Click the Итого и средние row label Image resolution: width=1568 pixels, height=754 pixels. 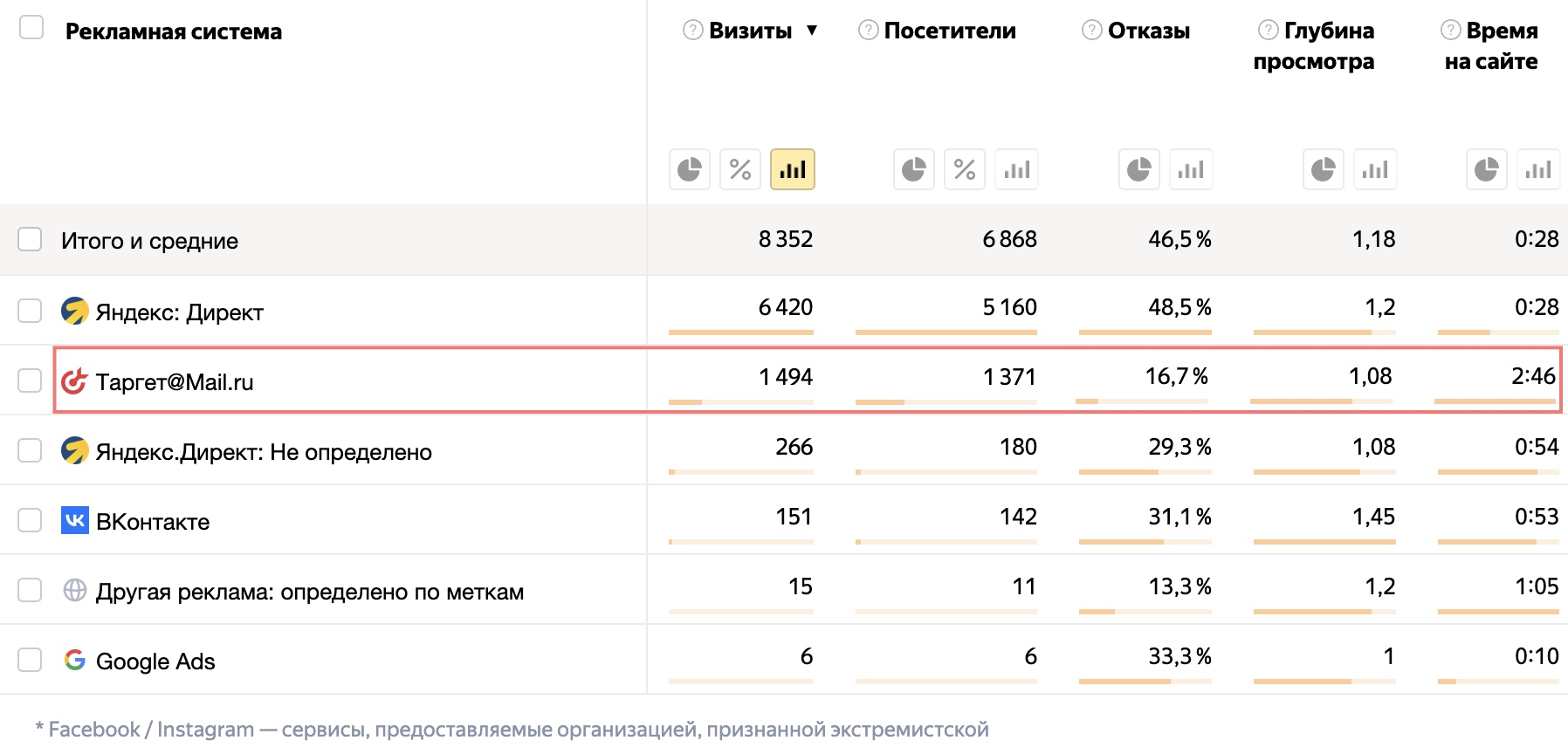(149, 241)
